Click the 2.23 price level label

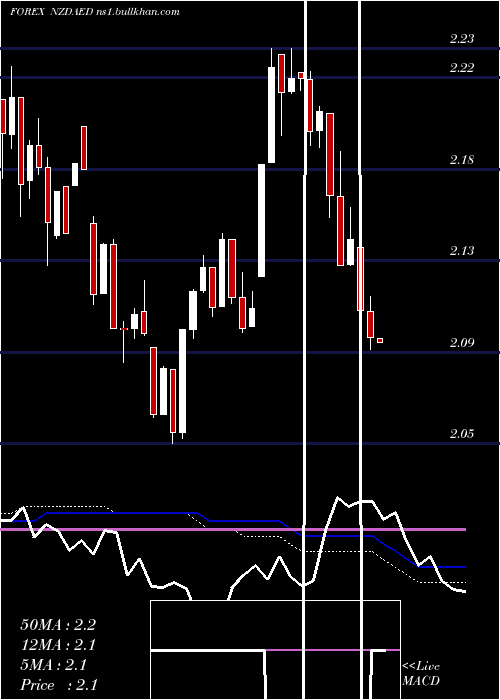point(462,38)
